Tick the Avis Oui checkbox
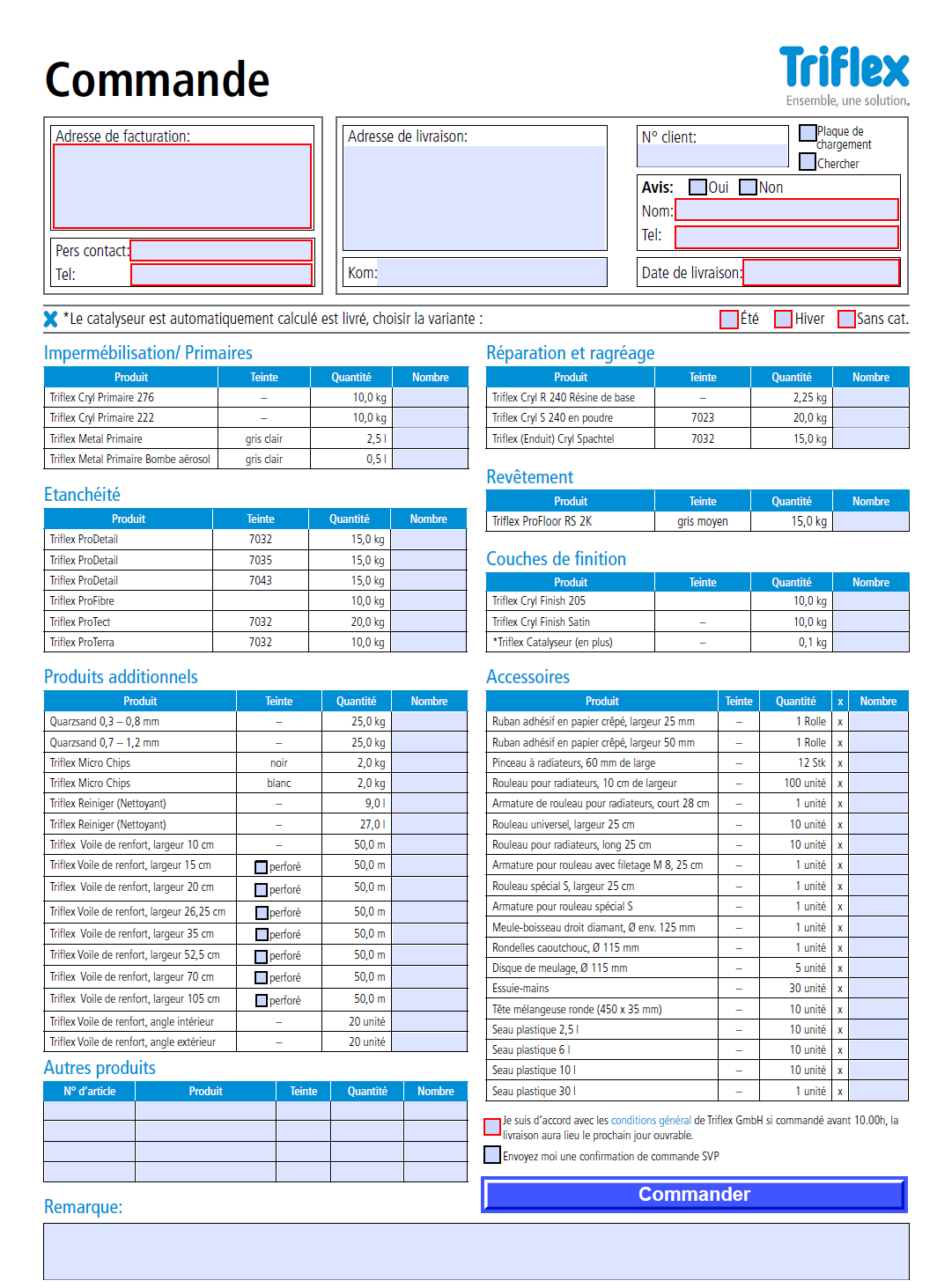This screenshot has width=937, height=1288. (697, 188)
